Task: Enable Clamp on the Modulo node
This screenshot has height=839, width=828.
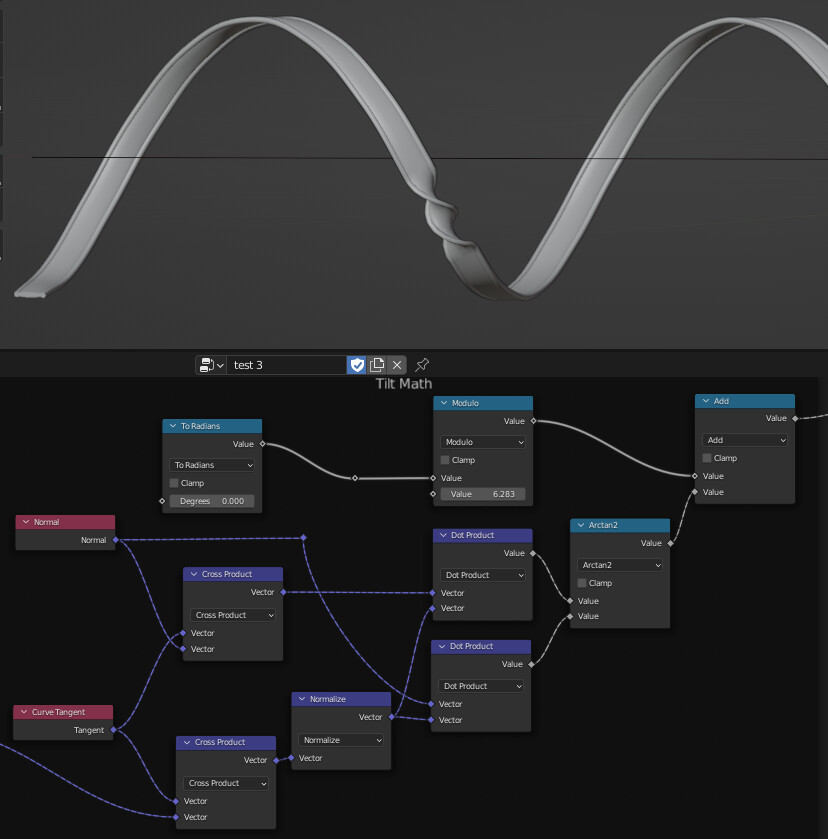Action: [444, 460]
